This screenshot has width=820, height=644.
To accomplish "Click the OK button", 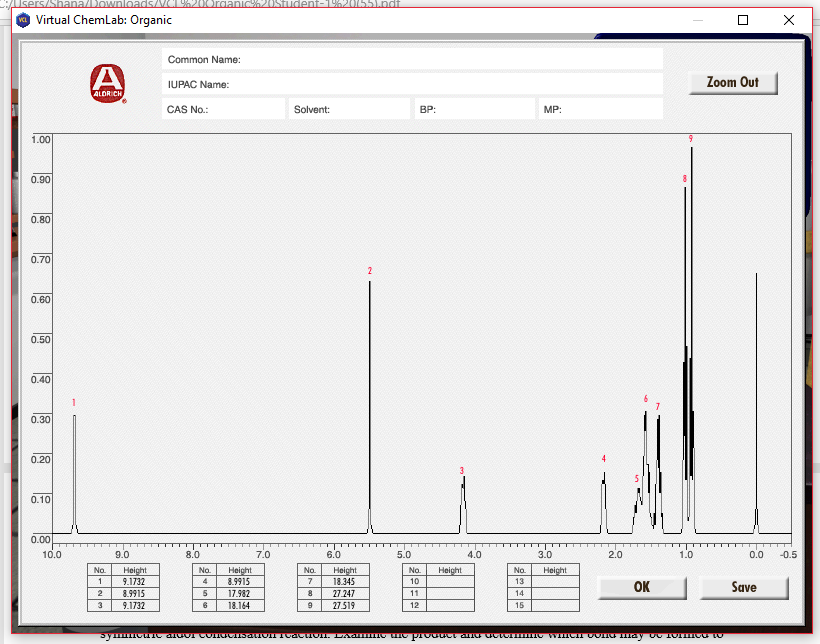I will (641, 587).
